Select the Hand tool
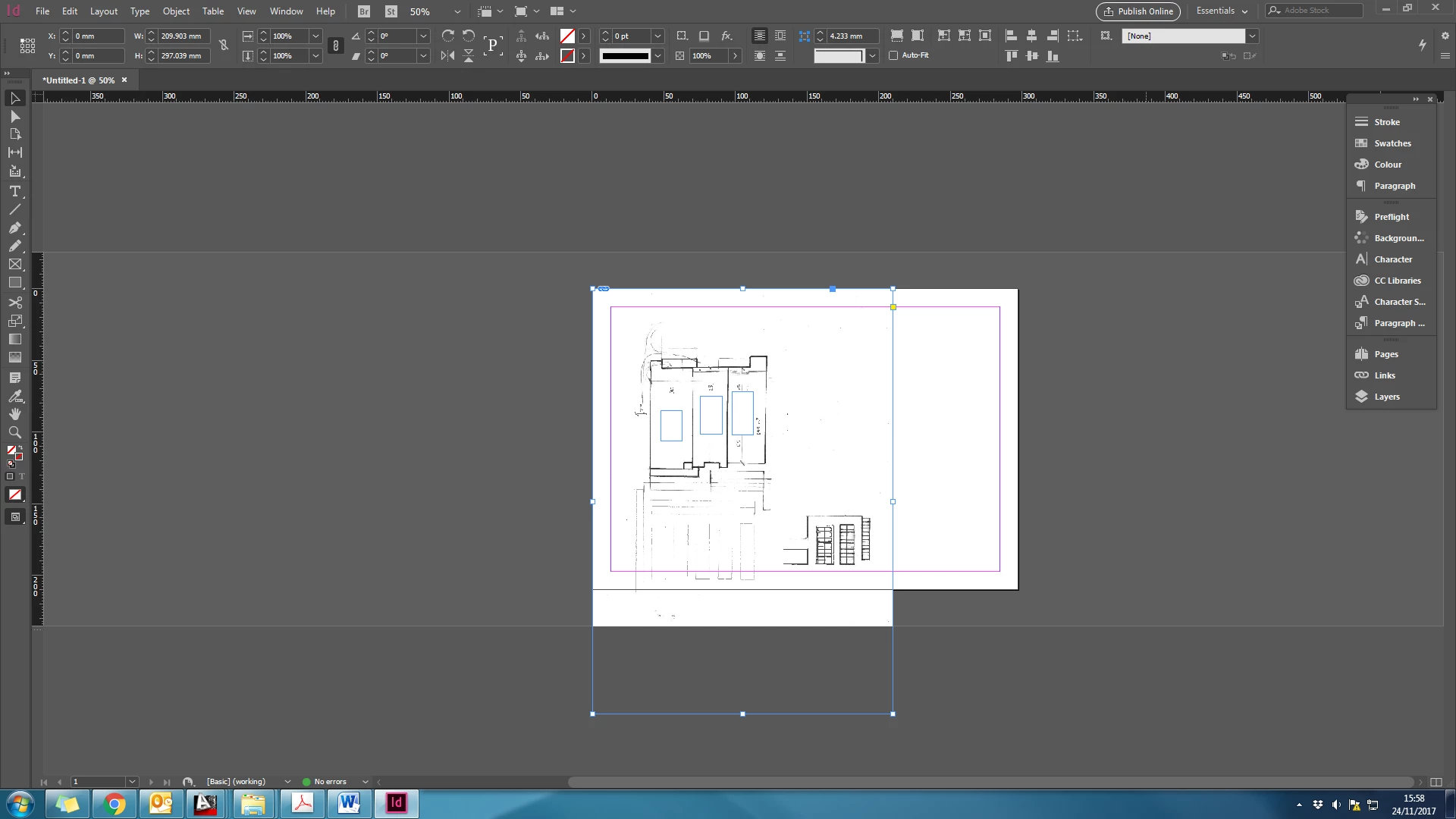Image resolution: width=1456 pixels, height=819 pixels. coord(14,414)
